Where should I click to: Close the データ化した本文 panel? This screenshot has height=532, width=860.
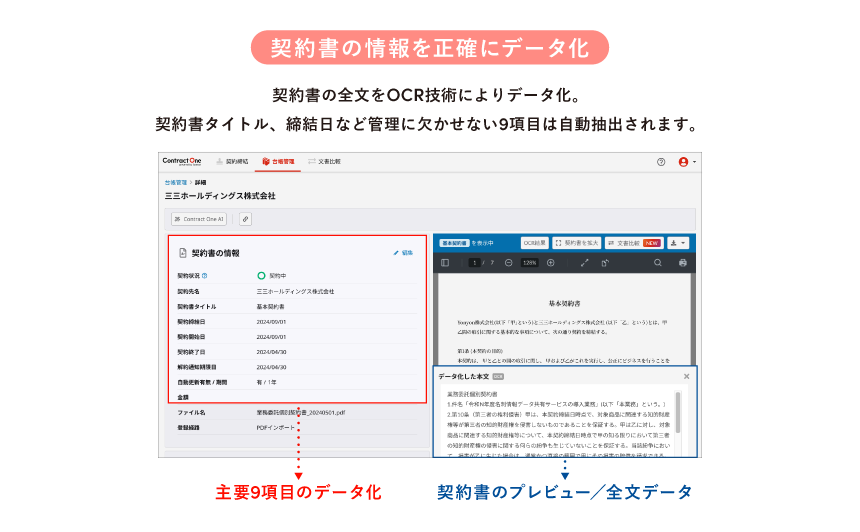tap(687, 376)
